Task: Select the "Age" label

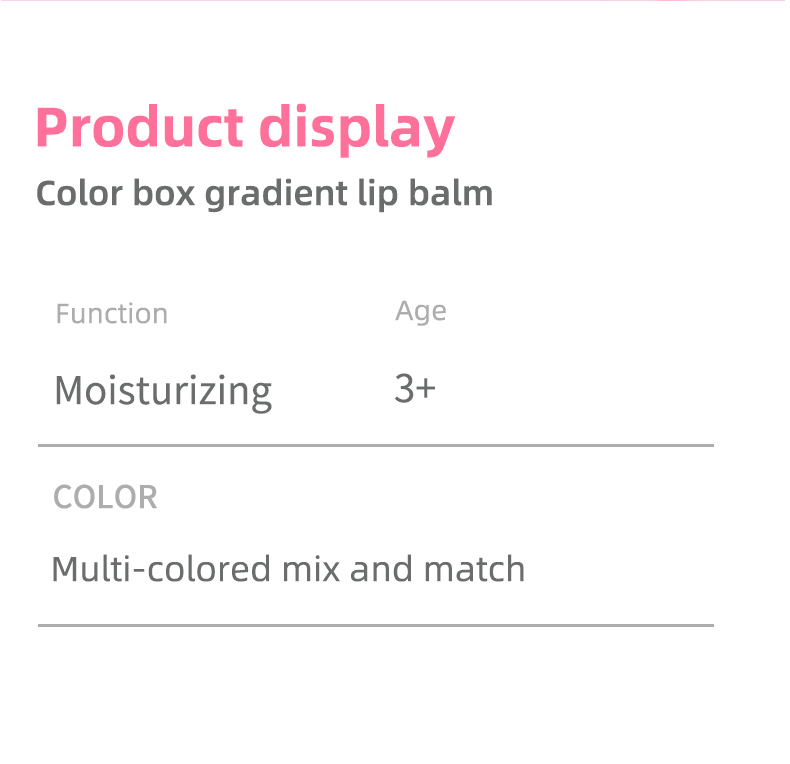Action: coord(420,312)
